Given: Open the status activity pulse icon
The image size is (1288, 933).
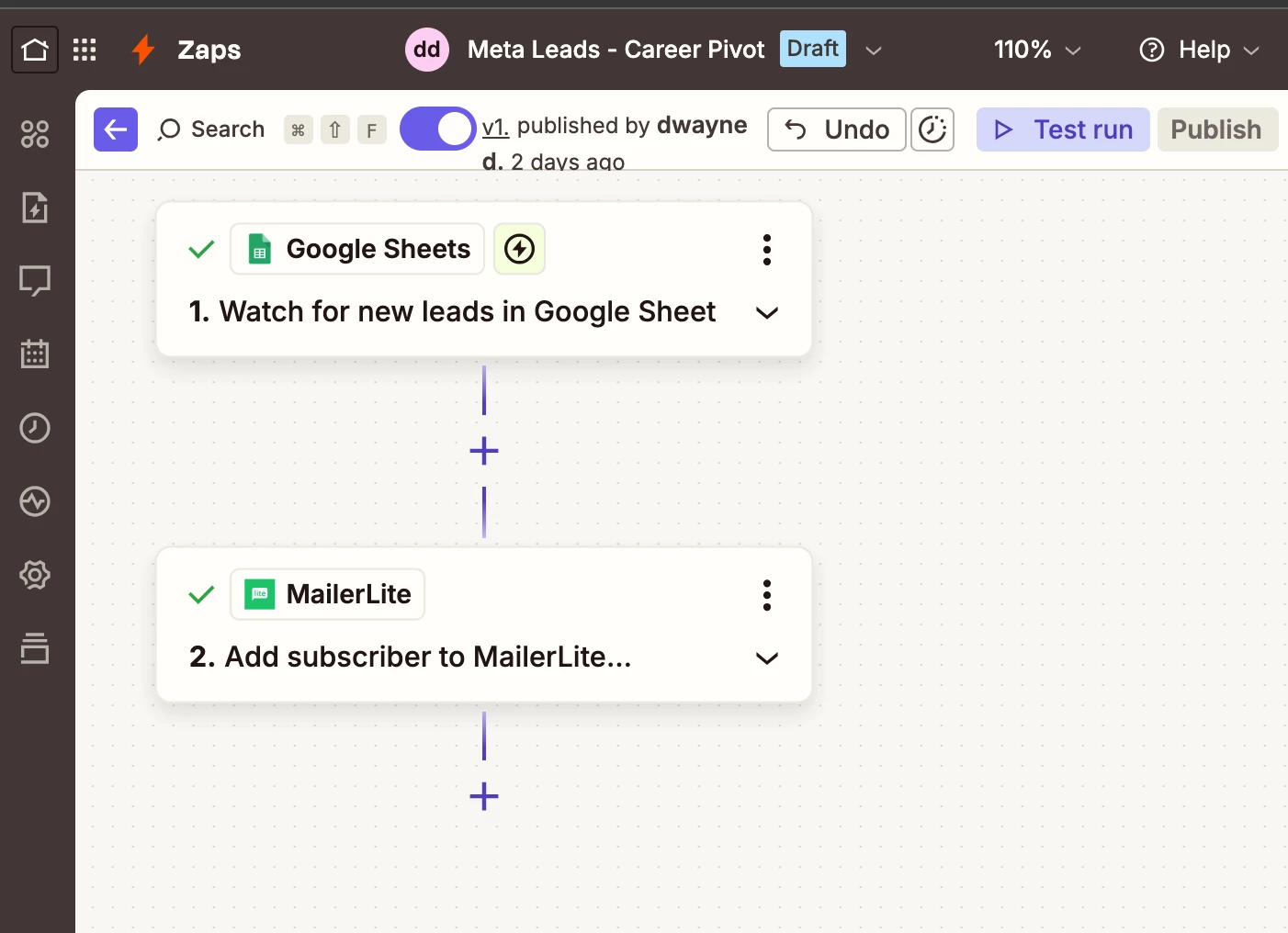Looking at the screenshot, I should click(35, 501).
